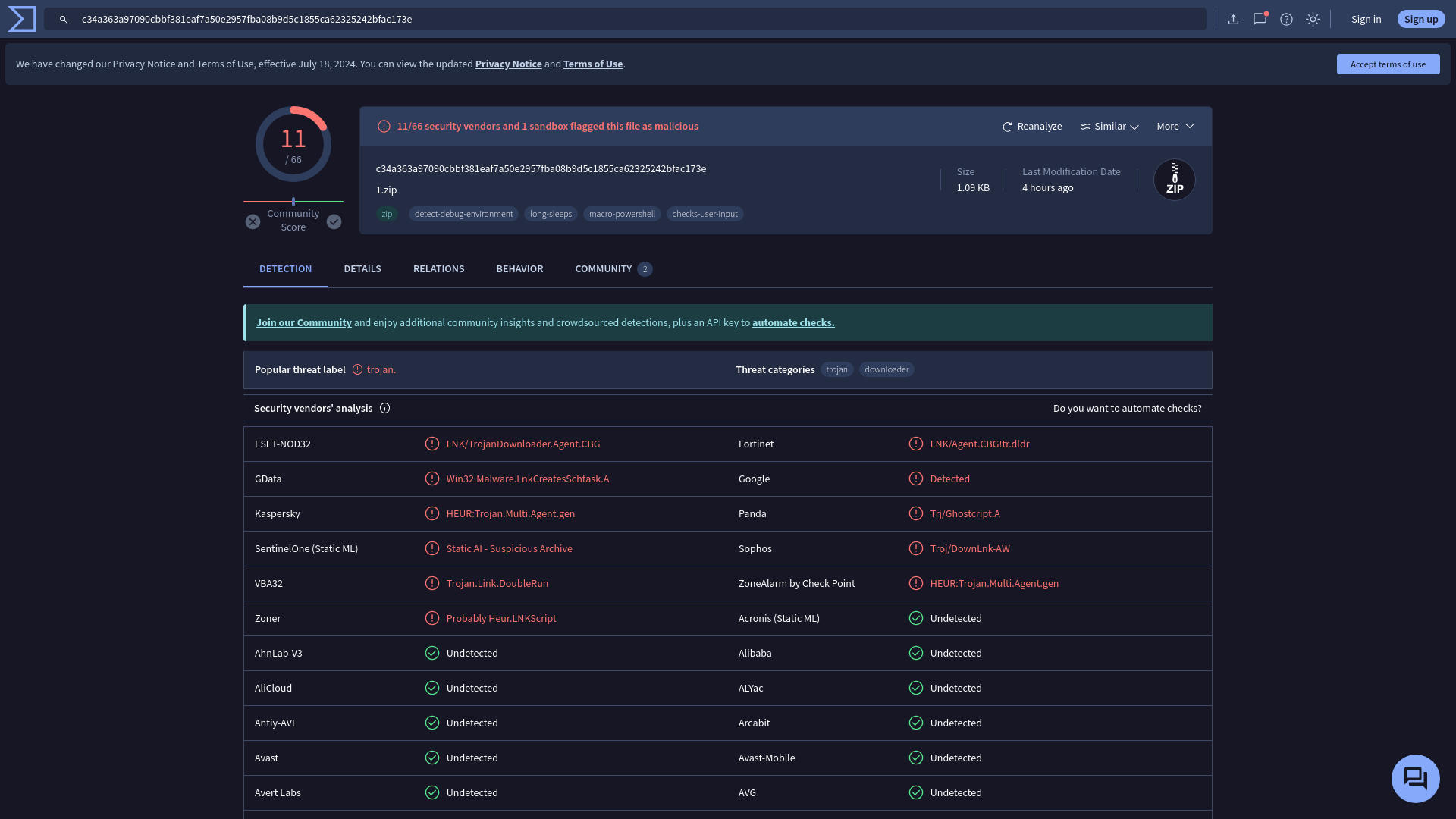Open the BEHAVIOR tab

519,269
